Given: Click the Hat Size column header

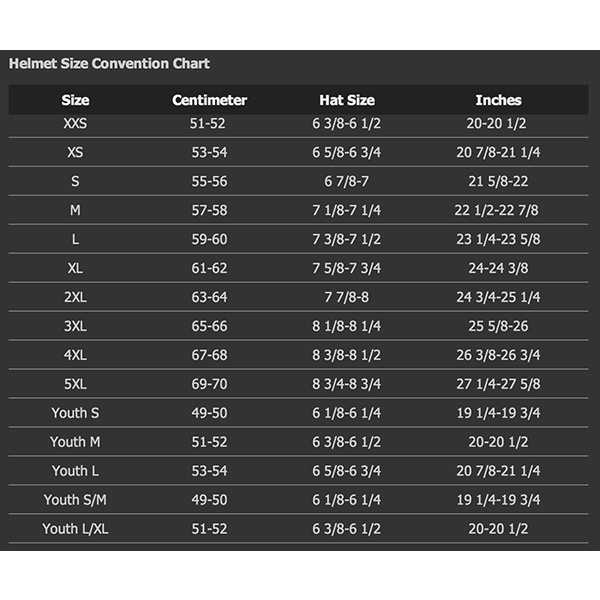Looking at the screenshot, I should [x=347, y=100].
